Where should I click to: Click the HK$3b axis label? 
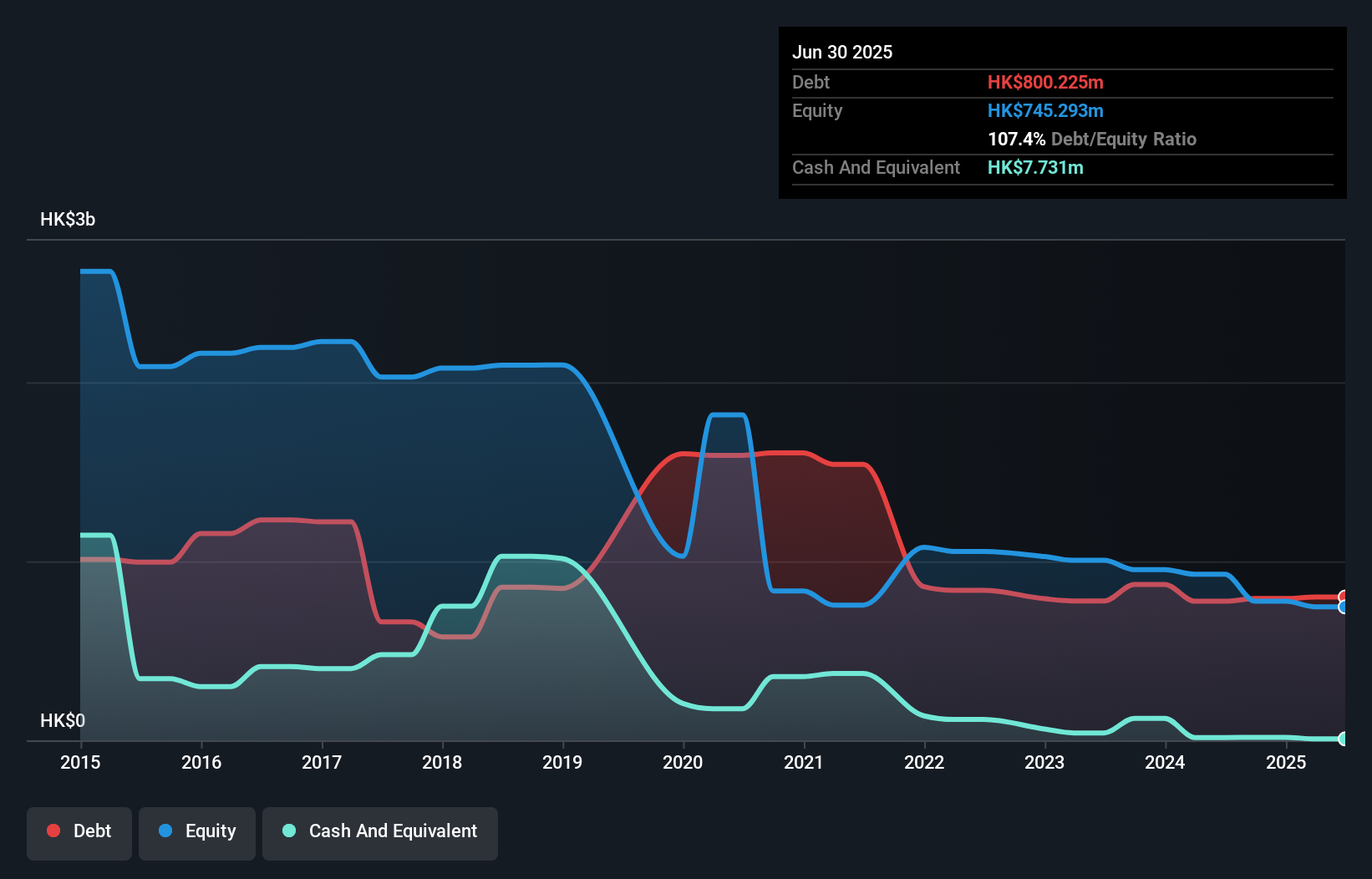[x=67, y=220]
